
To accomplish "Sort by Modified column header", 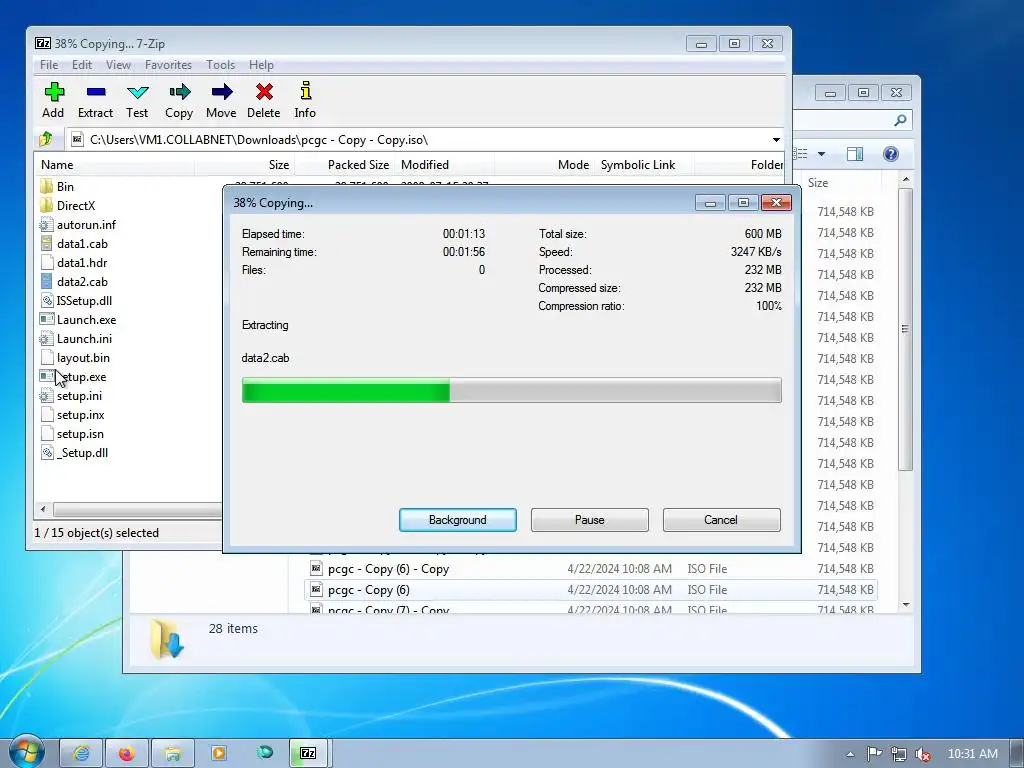I will point(444,165).
